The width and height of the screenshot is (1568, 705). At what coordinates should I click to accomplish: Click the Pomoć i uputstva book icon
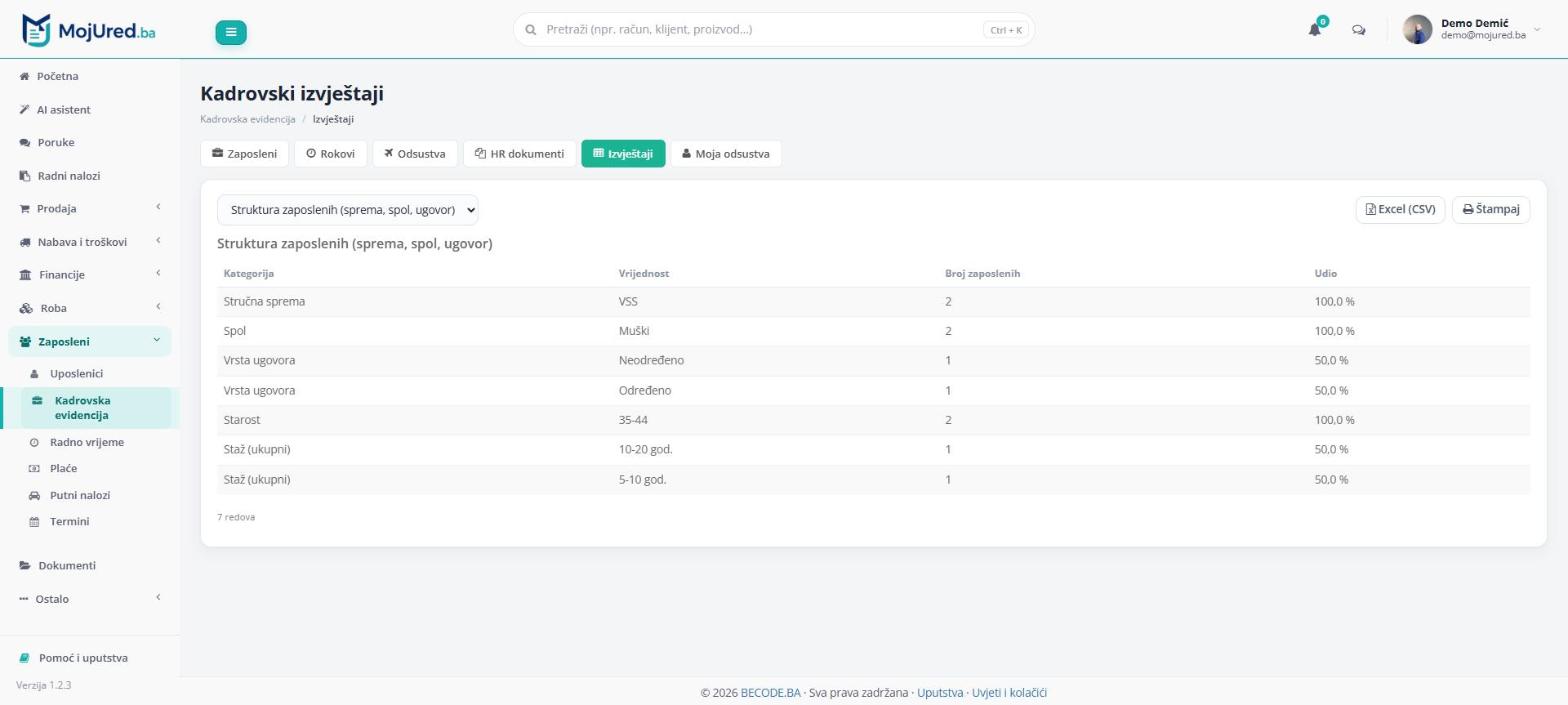[x=25, y=658]
